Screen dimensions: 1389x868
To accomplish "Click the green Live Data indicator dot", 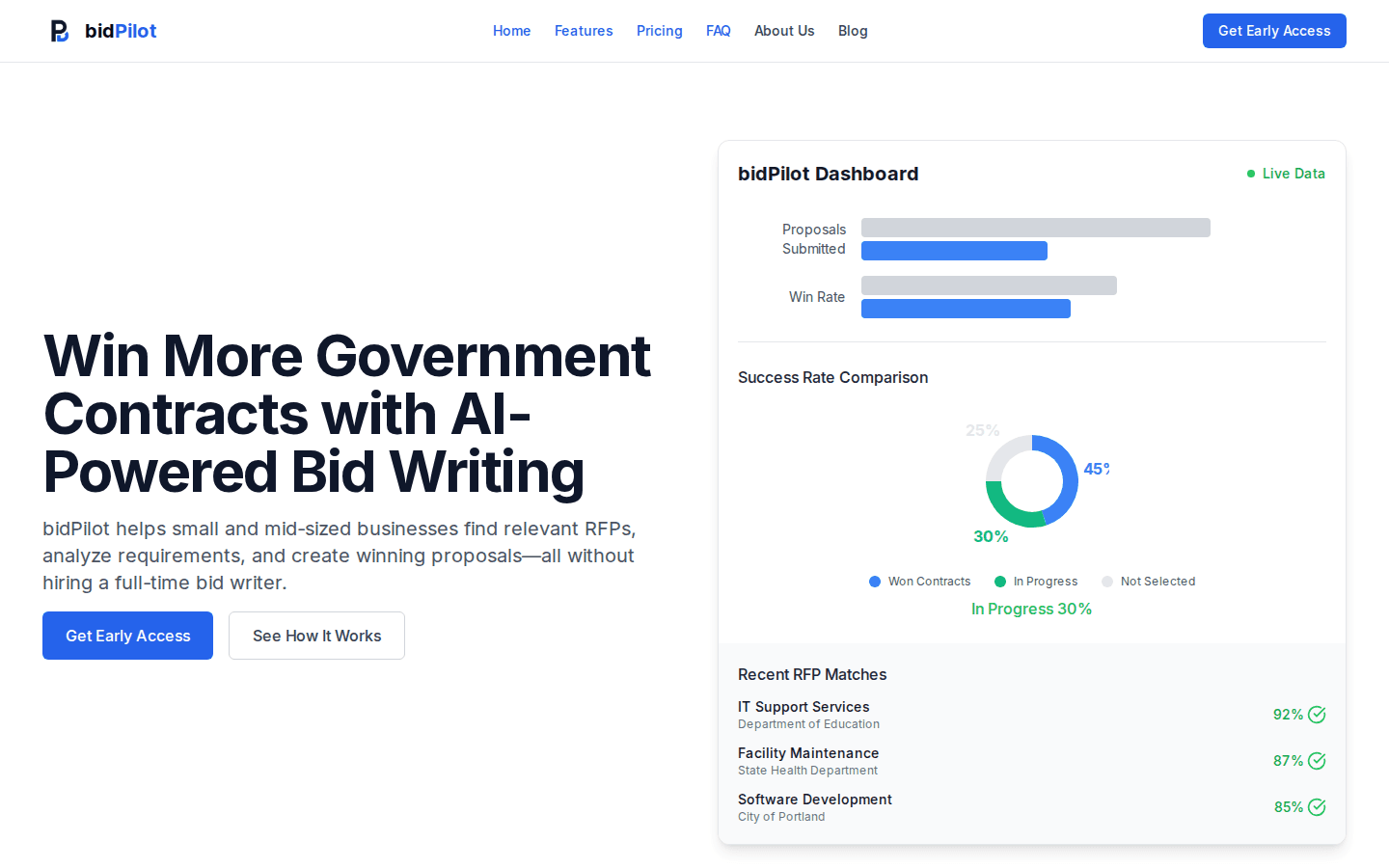I will coord(1251,174).
